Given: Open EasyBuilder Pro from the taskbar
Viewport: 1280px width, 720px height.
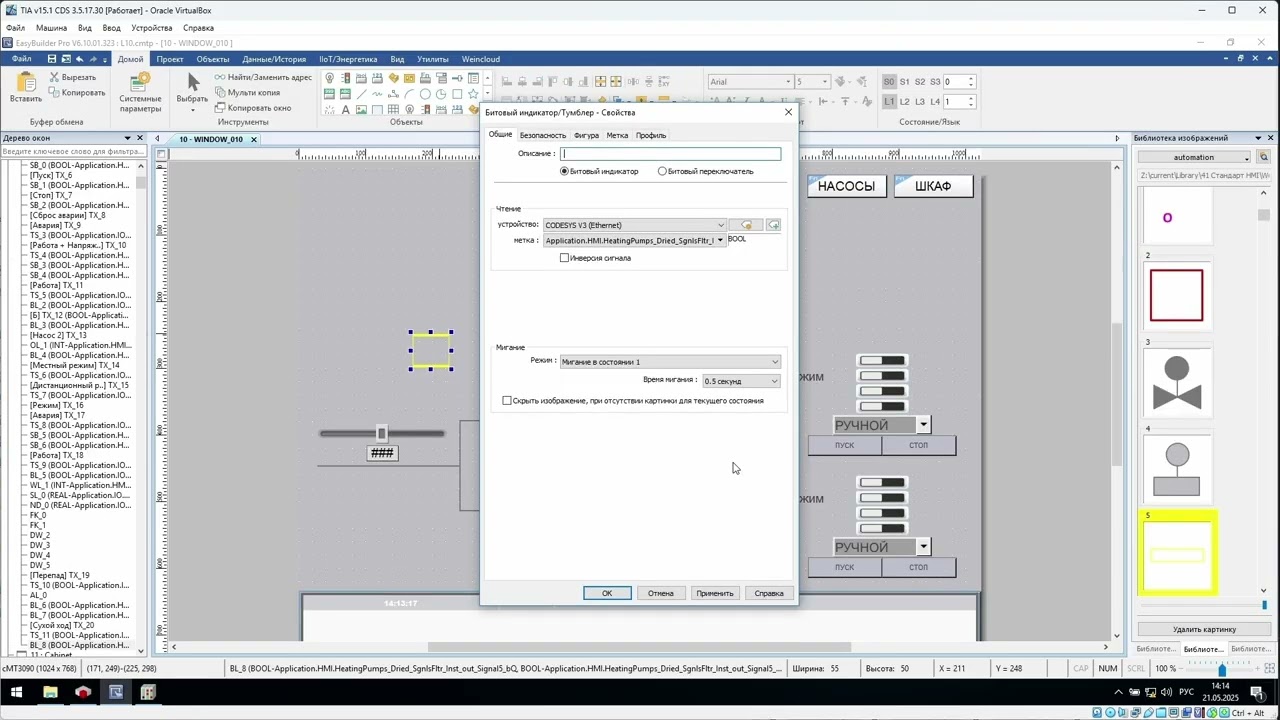Looking at the screenshot, I should pos(115,692).
